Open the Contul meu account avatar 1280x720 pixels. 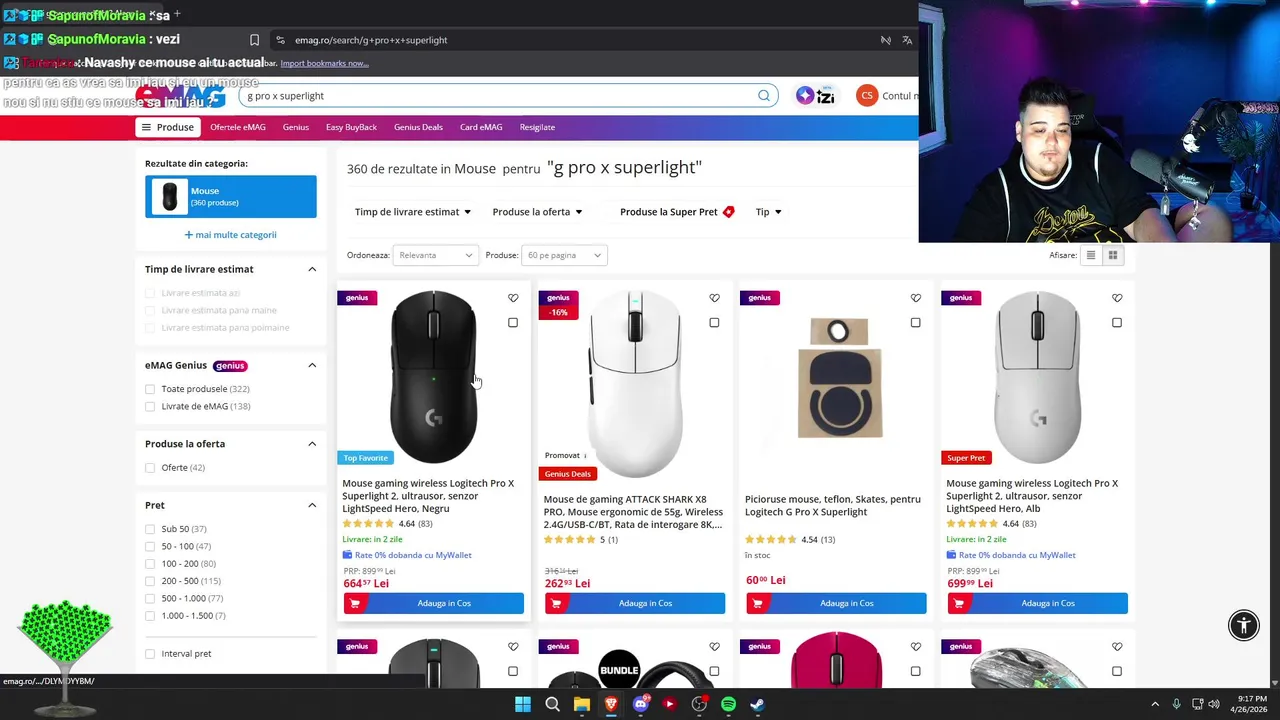click(x=867, y=96)
